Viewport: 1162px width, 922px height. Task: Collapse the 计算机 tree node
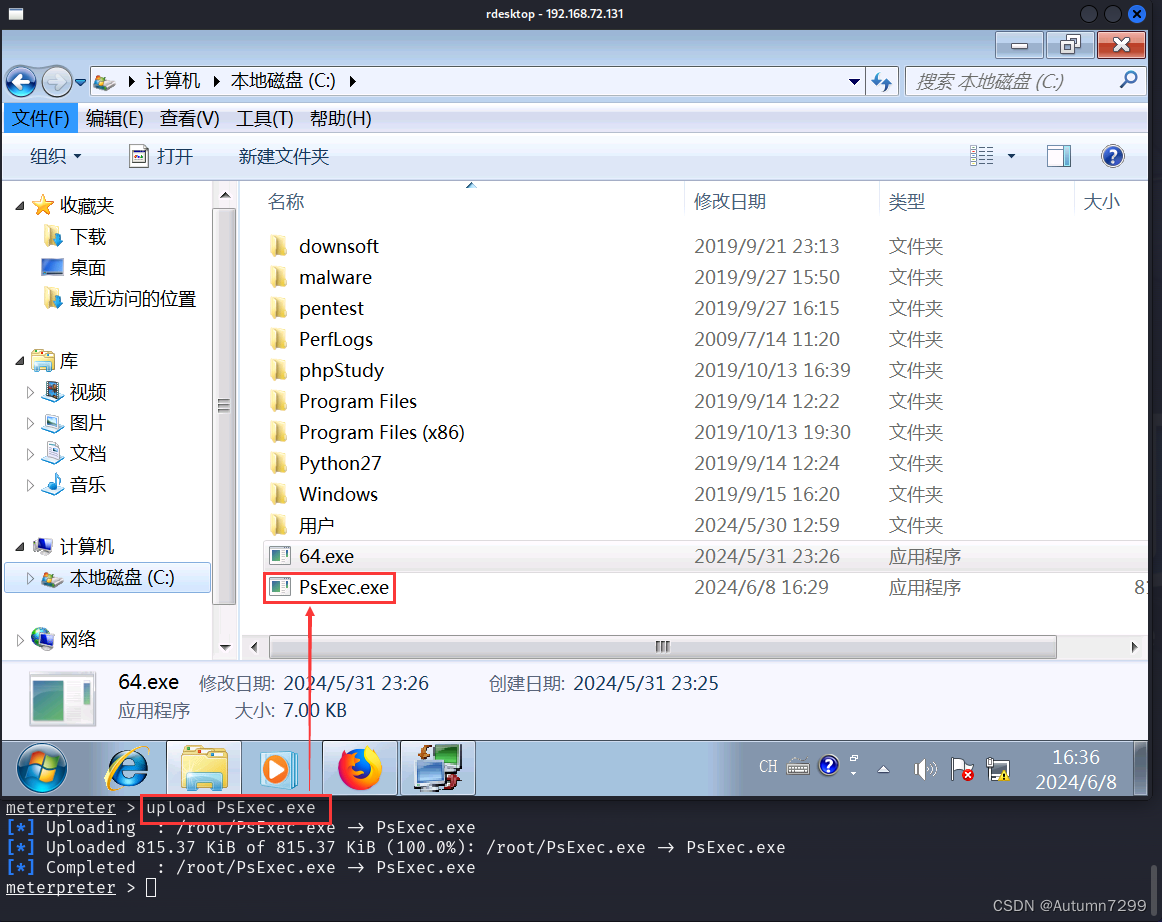pyautogui.click(x=20, y=547)
